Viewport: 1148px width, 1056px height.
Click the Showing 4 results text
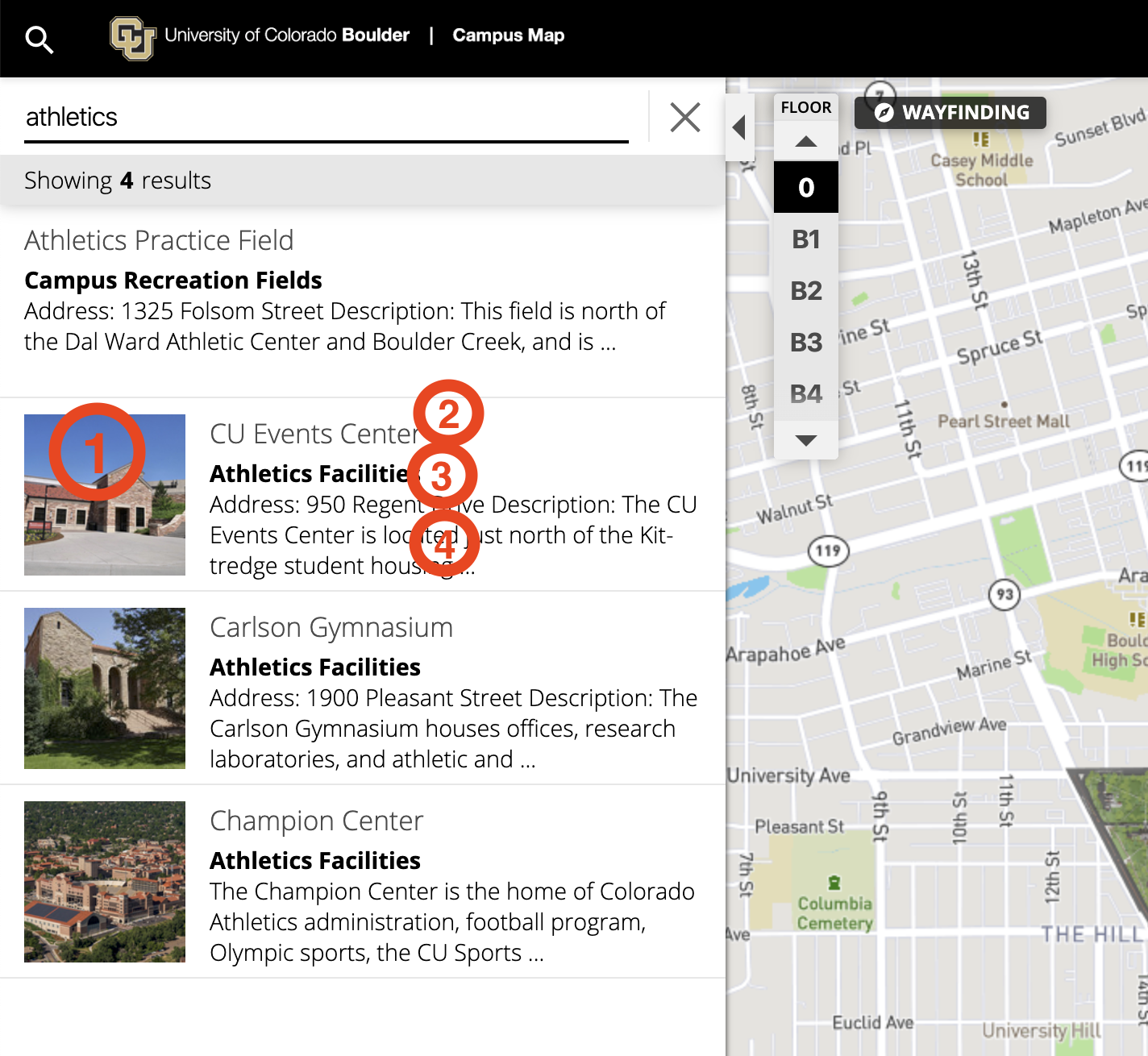coord(118,181)
